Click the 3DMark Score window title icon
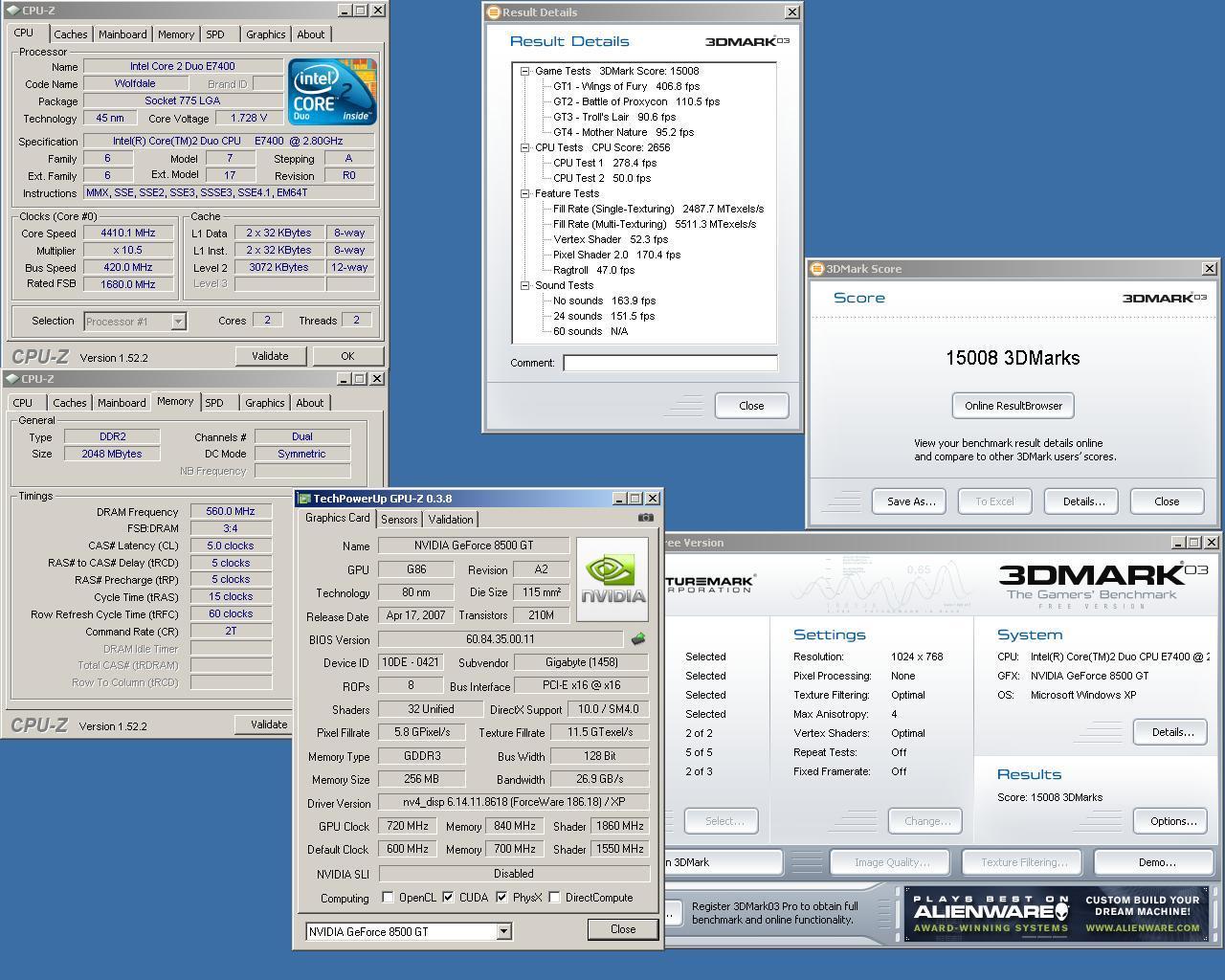 click(818, 269)
